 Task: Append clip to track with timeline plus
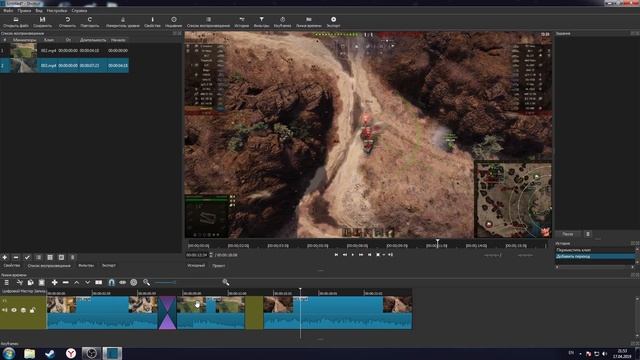54,282
